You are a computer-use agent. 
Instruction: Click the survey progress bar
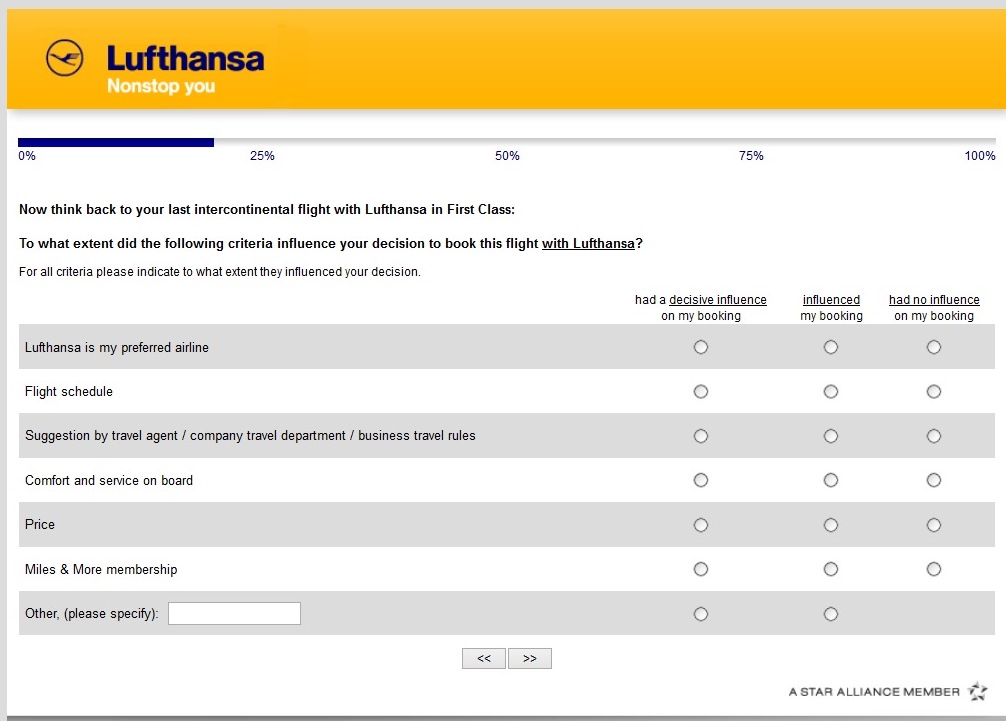506,142
